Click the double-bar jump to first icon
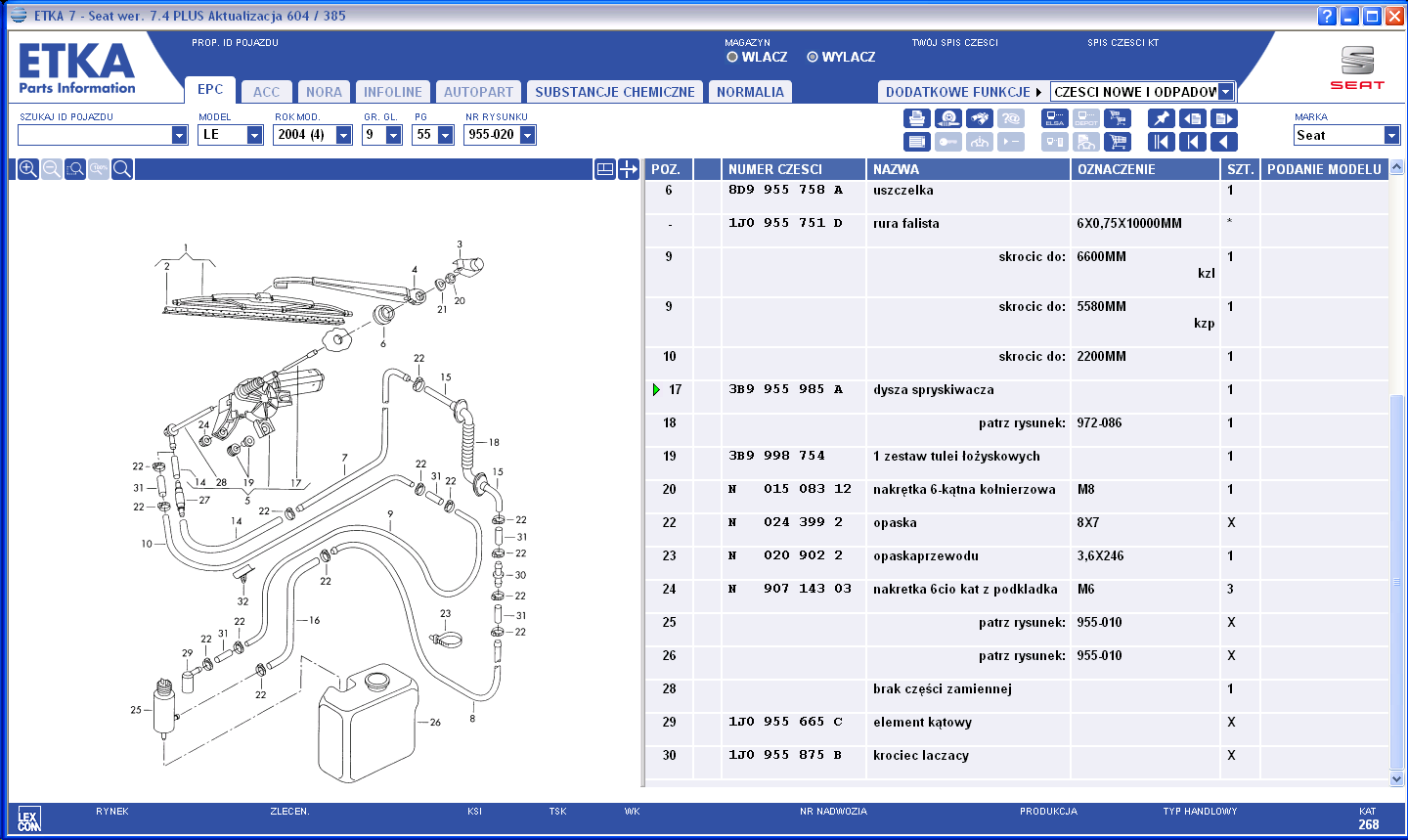This screenshot has width=1408, height=840. tap(1161, 142)
